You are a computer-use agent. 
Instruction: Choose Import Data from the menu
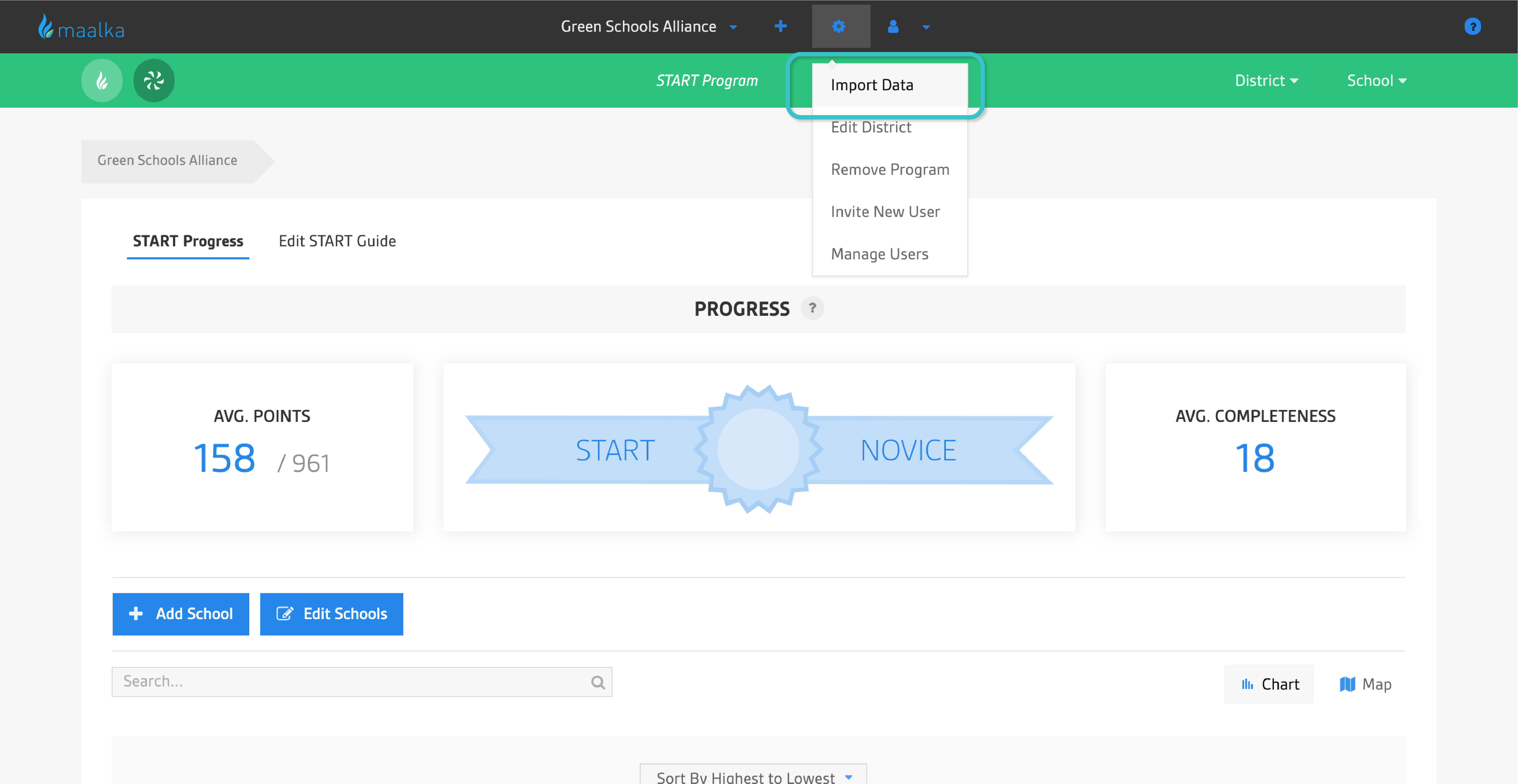pos(890,85)
